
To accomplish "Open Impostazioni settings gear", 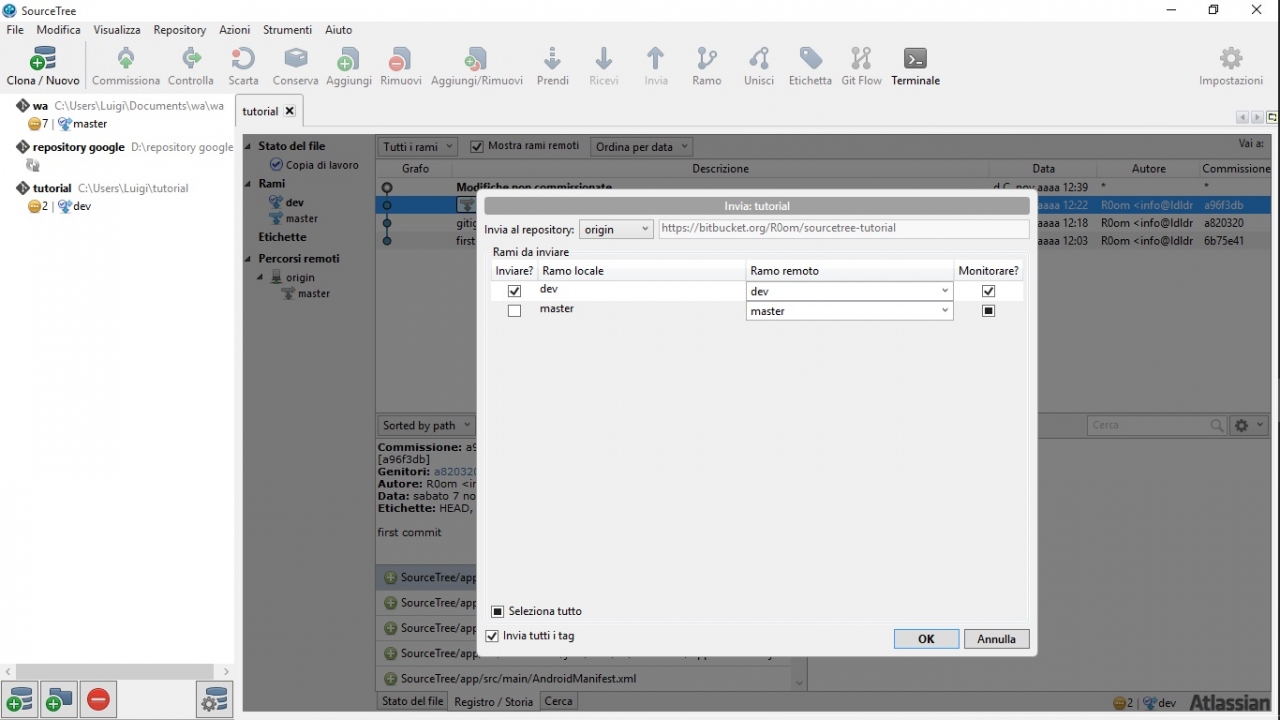I will point(1231,66).
